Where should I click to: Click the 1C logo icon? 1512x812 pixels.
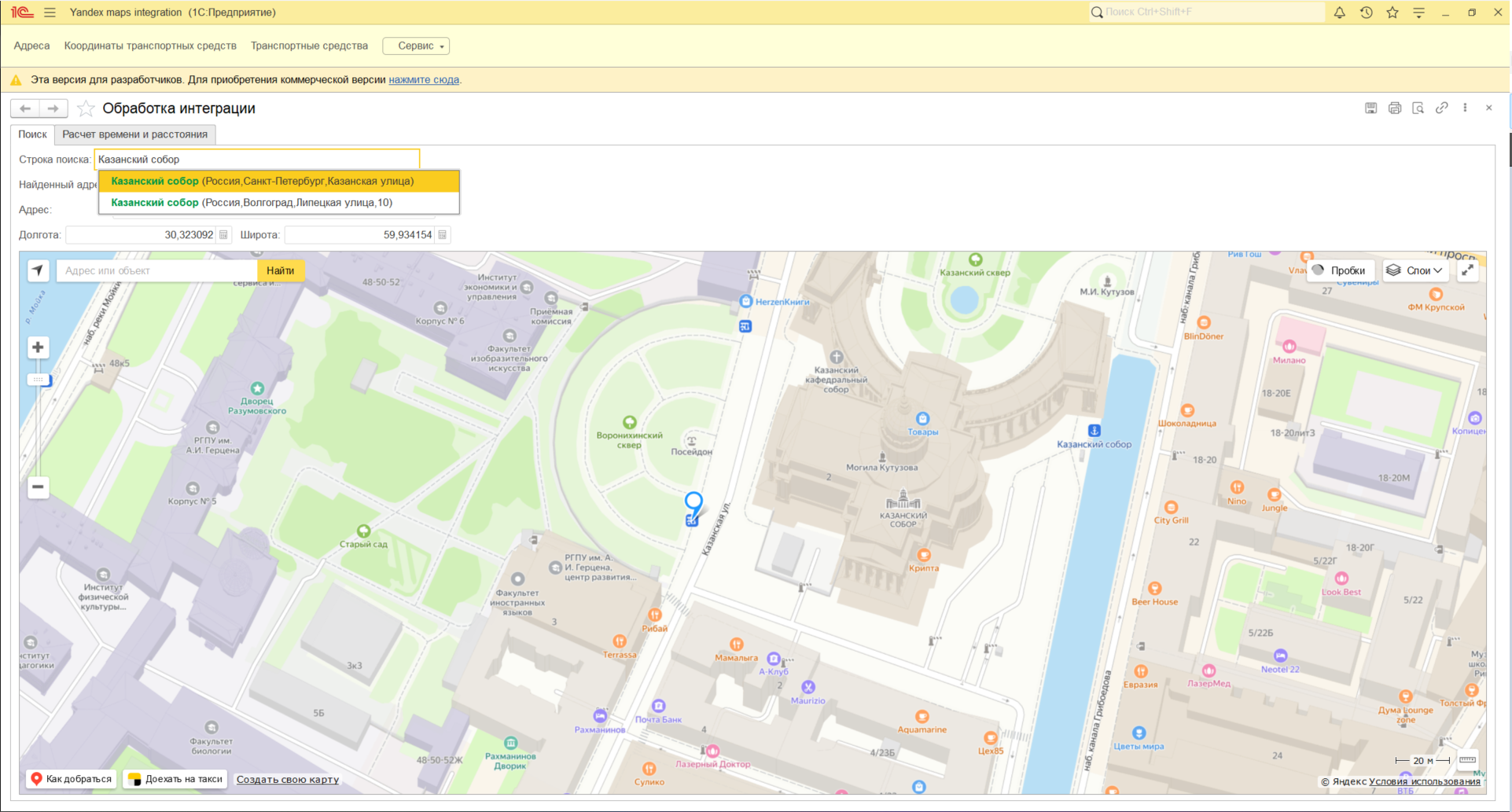(x=22, y=13)
